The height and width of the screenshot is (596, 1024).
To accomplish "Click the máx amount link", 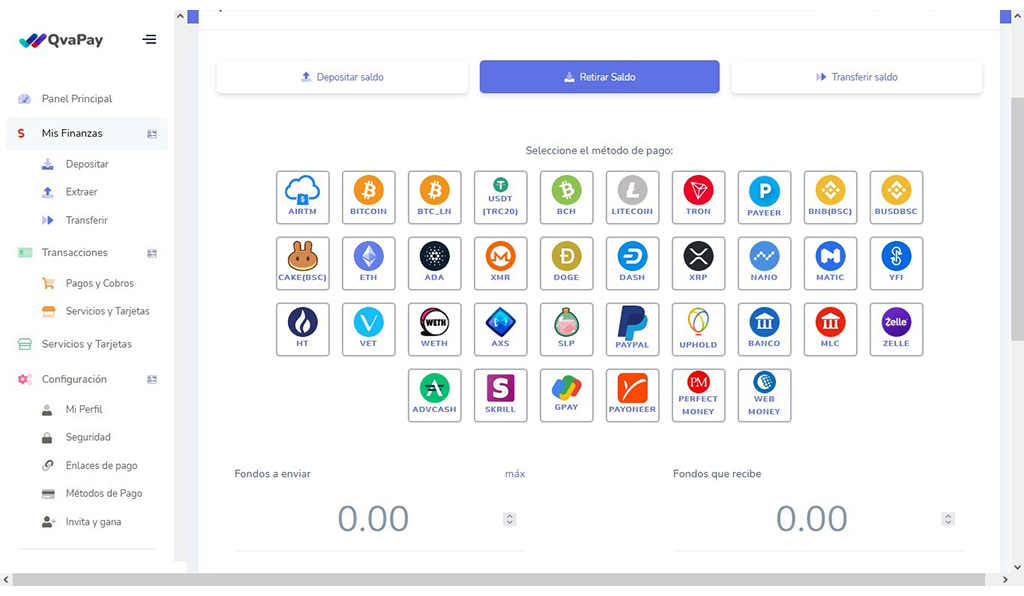I will (x=515, y=474).
